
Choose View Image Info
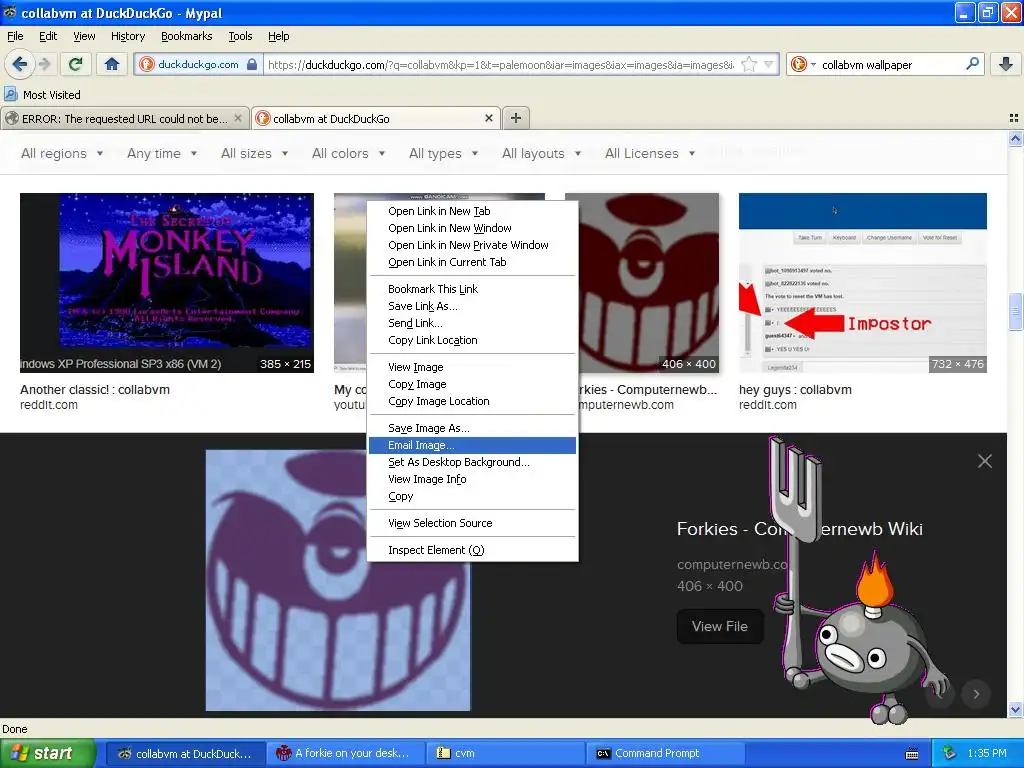click(472, 479)
